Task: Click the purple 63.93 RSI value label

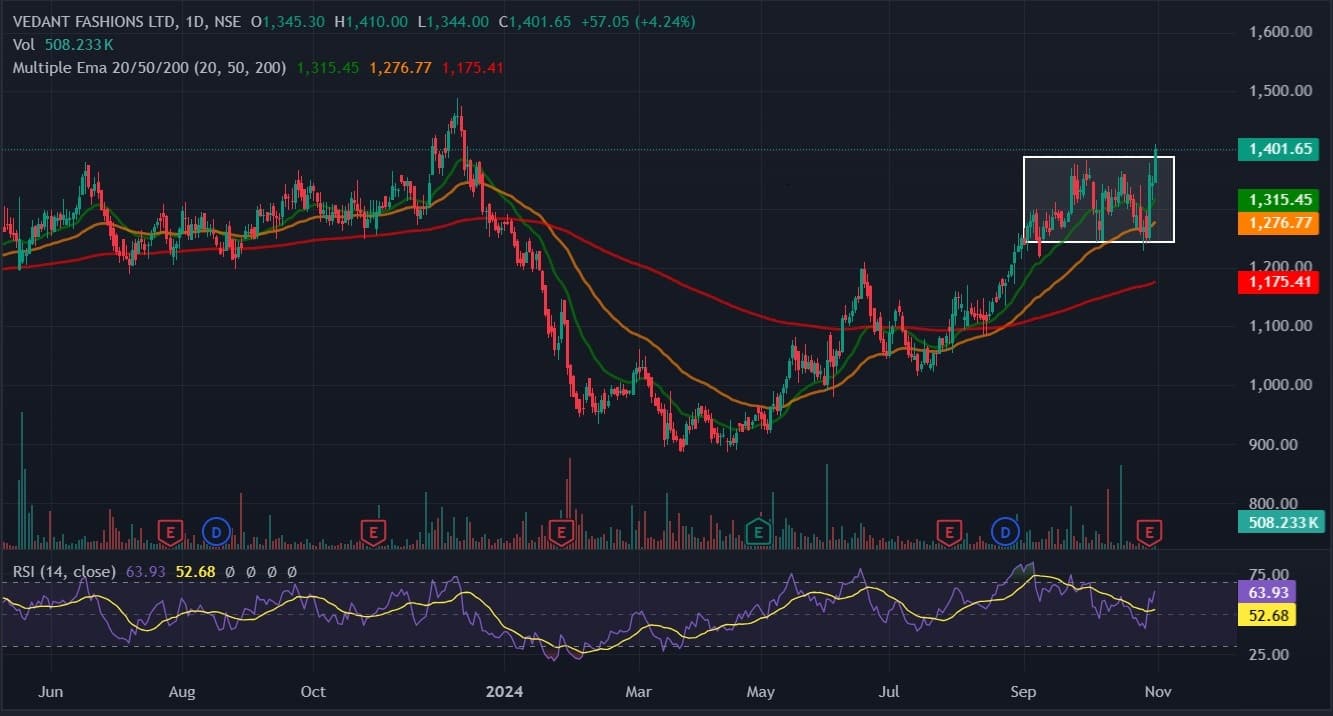Action: click(x=1265, y=592)
